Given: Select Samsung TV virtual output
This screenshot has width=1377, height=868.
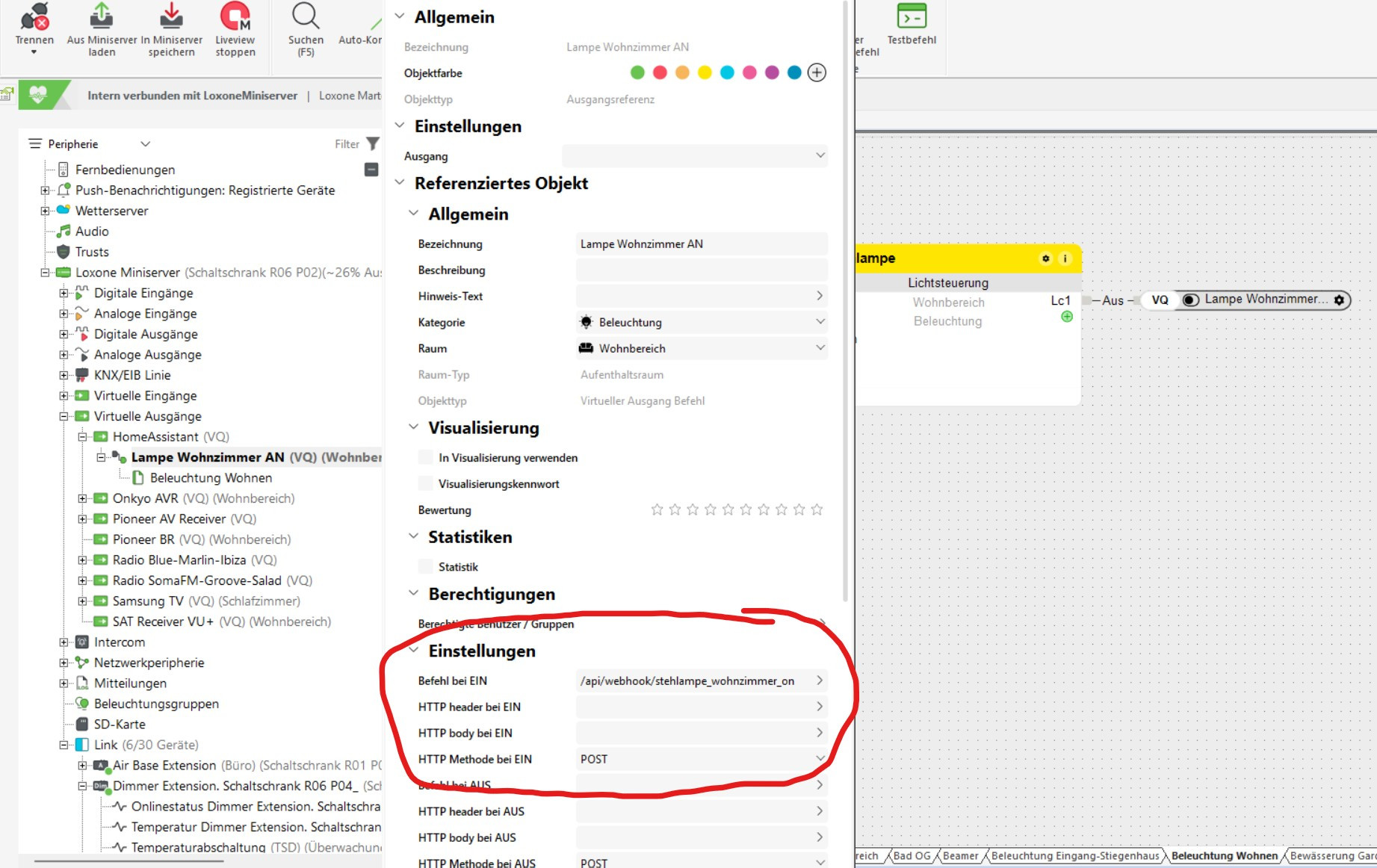Looking at the screenshot, I should pos(206,601).
